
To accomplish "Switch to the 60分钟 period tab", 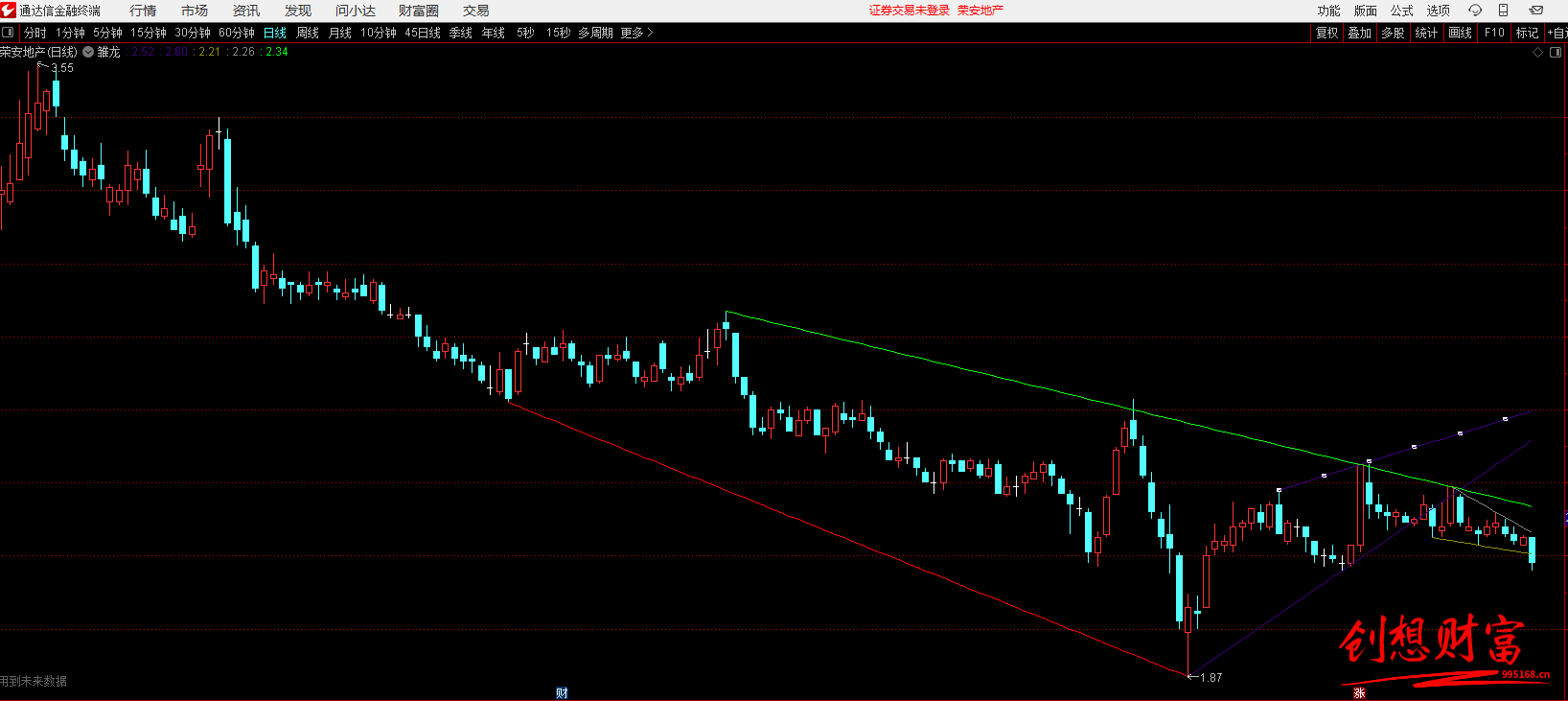I will tap(237, 33).
